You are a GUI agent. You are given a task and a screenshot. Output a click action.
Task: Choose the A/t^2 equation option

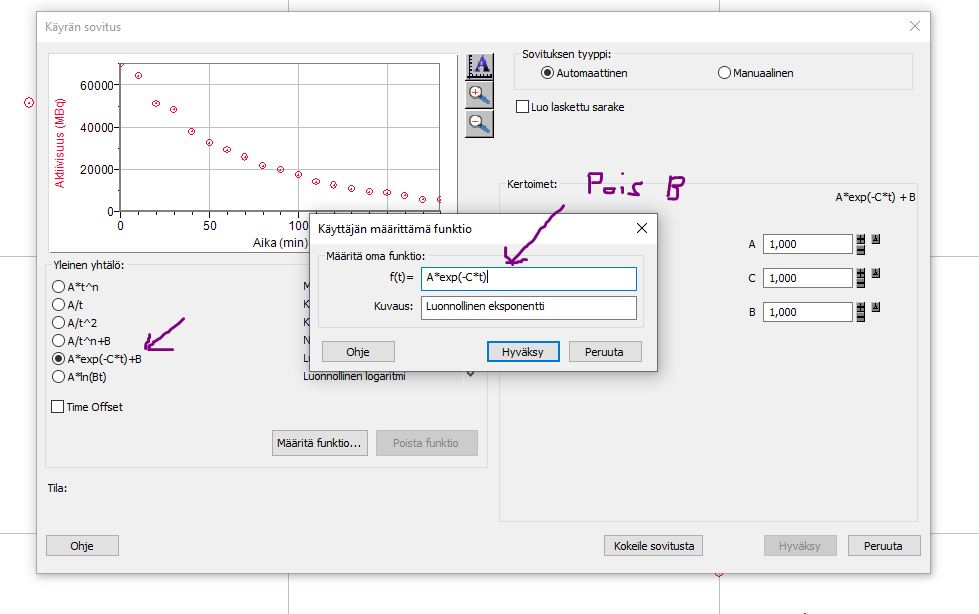[x=58, y=322]
